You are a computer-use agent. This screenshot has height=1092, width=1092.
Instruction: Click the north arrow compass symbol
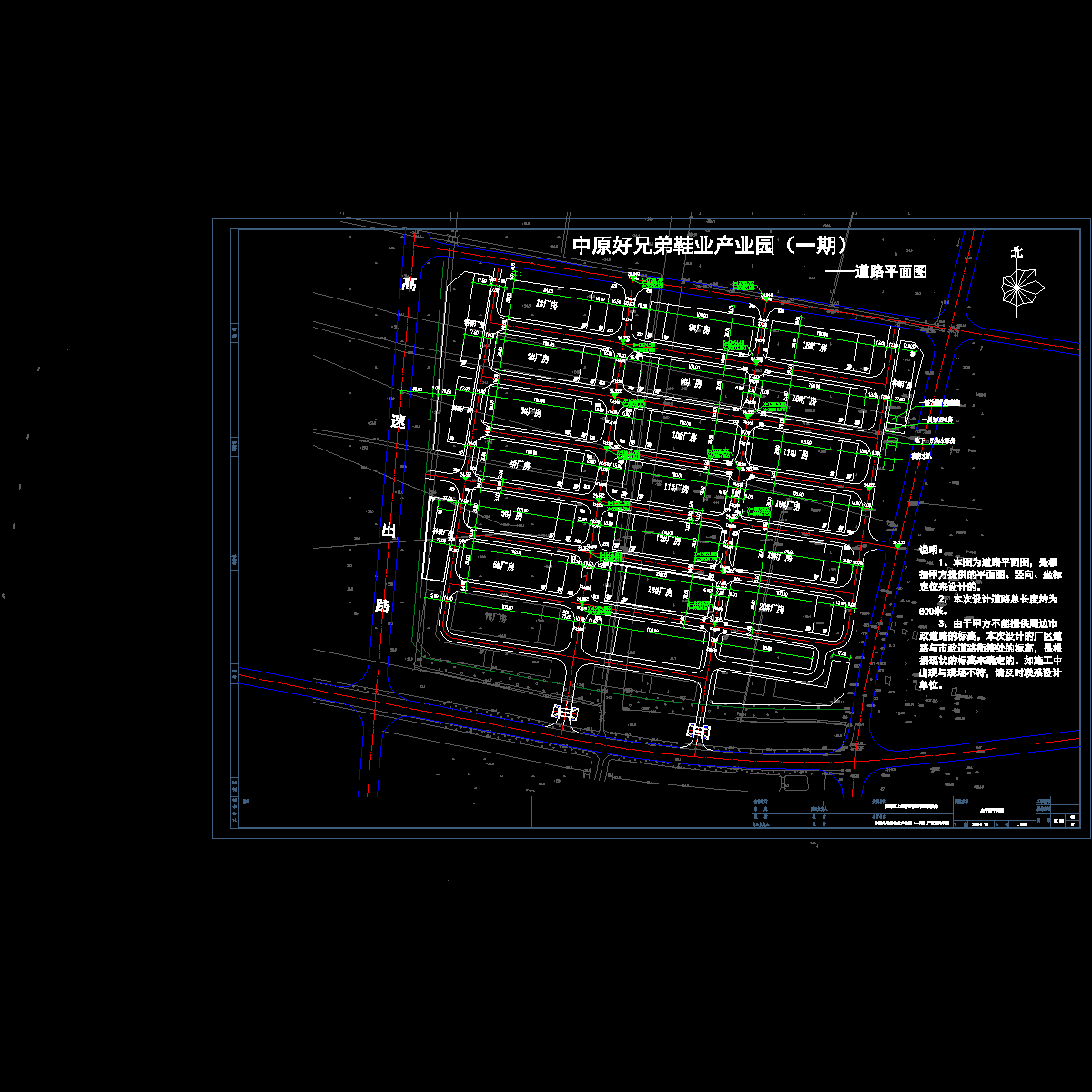pyautogui.click(x=1016, y=289)
